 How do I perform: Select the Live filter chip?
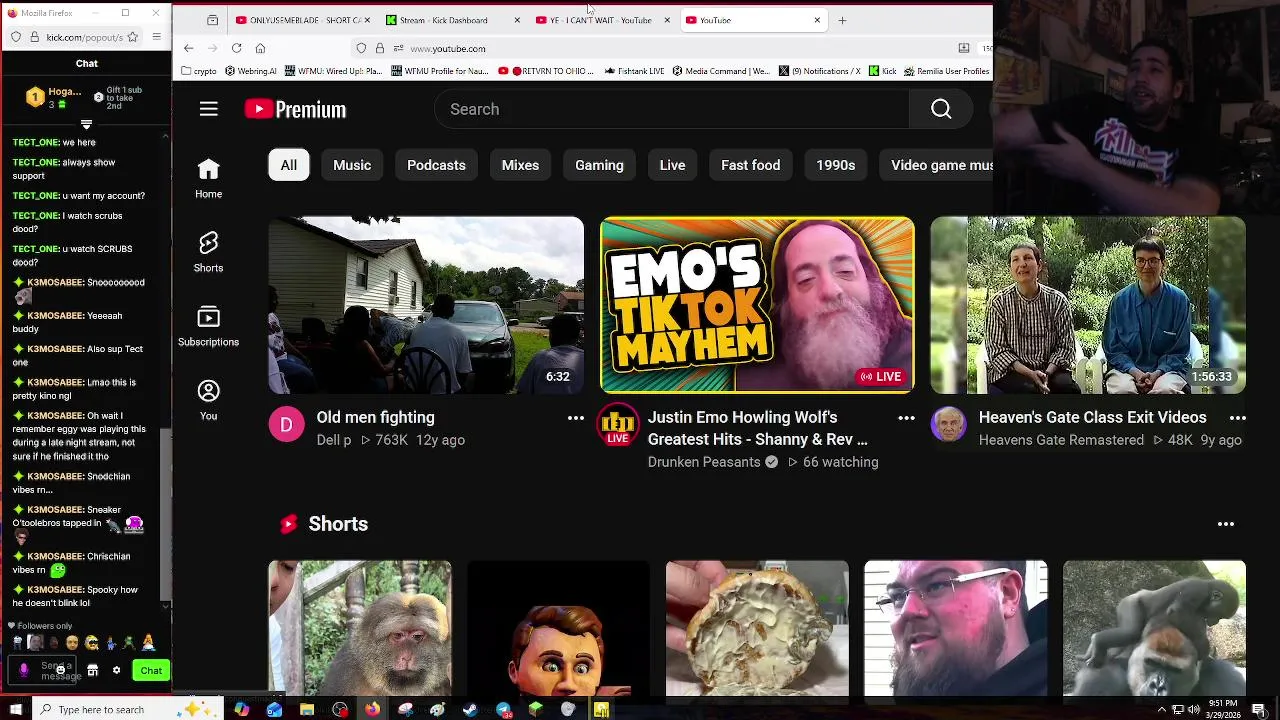[672, 165]
